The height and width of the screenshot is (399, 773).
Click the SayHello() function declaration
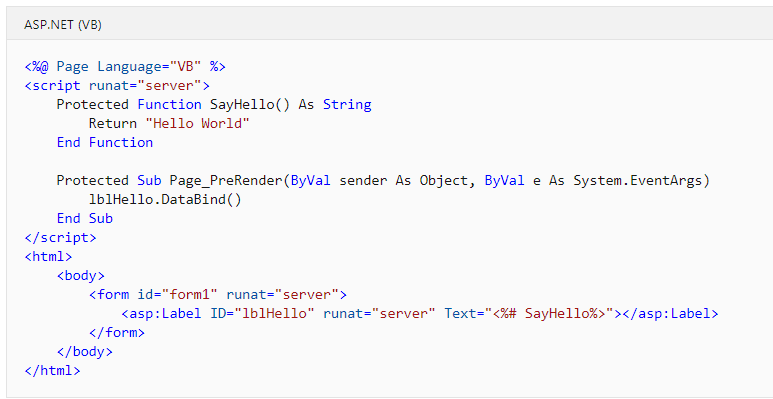tap(214, 105)
